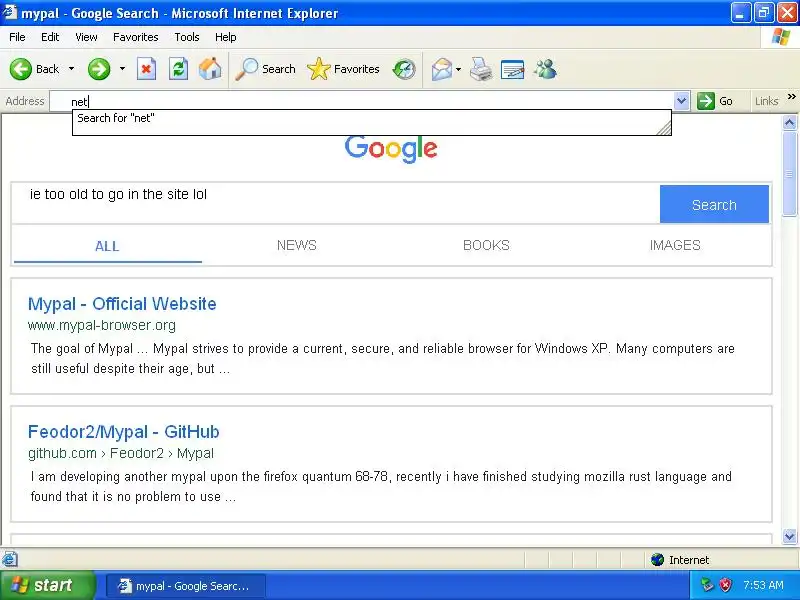This screenshot has height=600, width=800.
Task: Click the 7:53 AM taskbar clock
Action: 763,585
